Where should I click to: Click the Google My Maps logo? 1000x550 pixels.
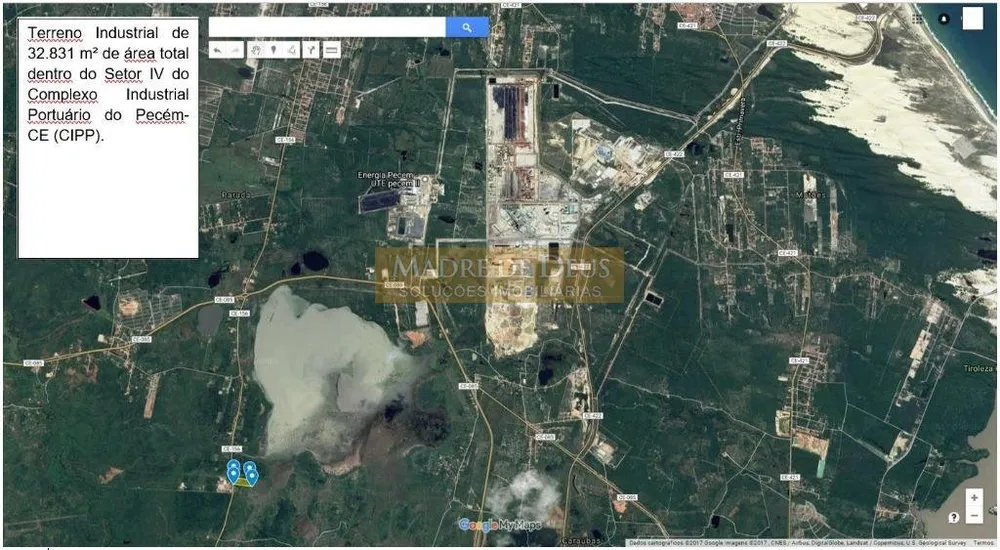tap(500, 525)
